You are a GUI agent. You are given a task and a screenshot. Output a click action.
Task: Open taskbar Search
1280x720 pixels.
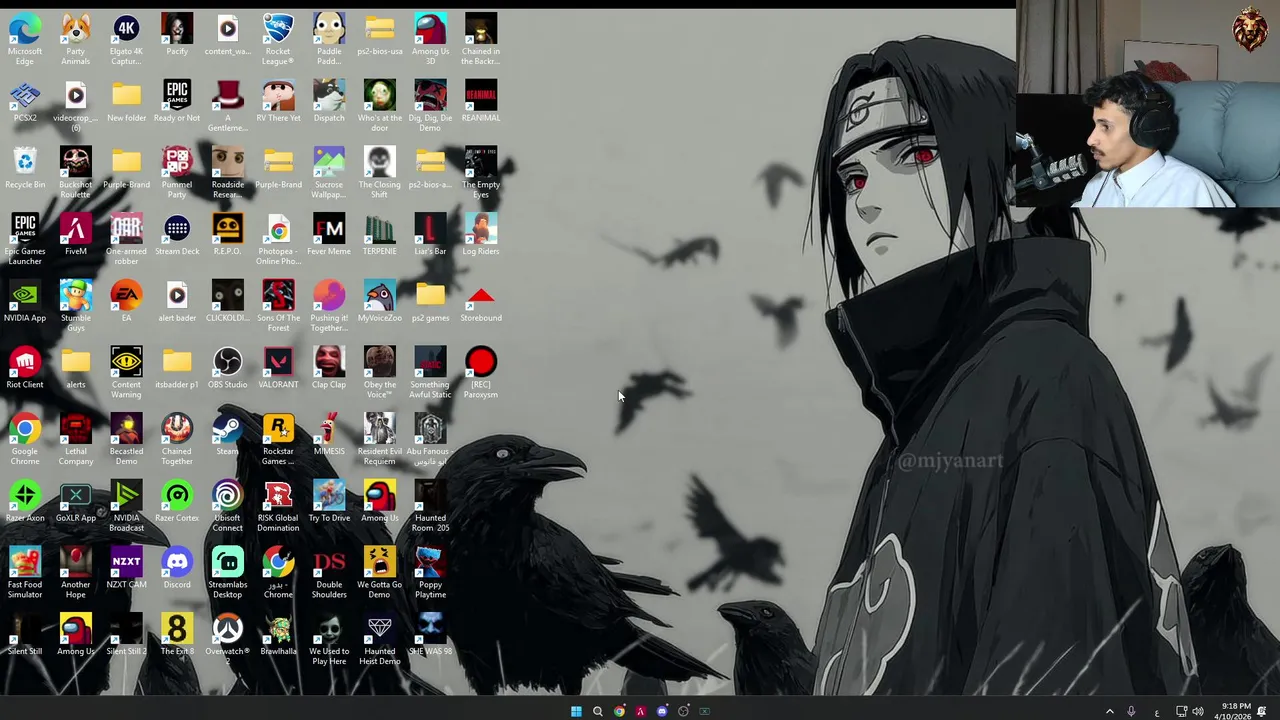coord(597,711)
